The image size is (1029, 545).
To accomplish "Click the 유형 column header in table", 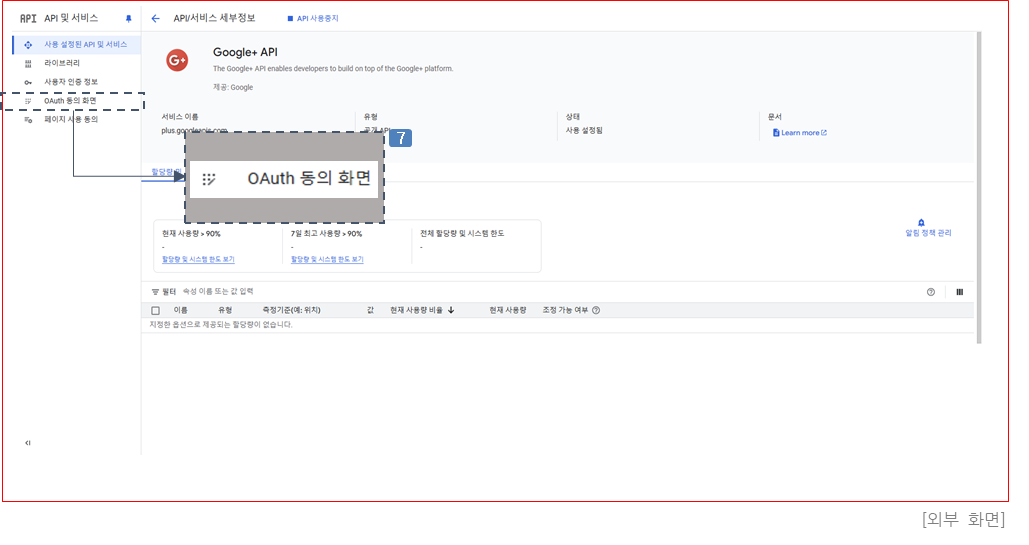I will pyautogui.click(x=225, y=310).
